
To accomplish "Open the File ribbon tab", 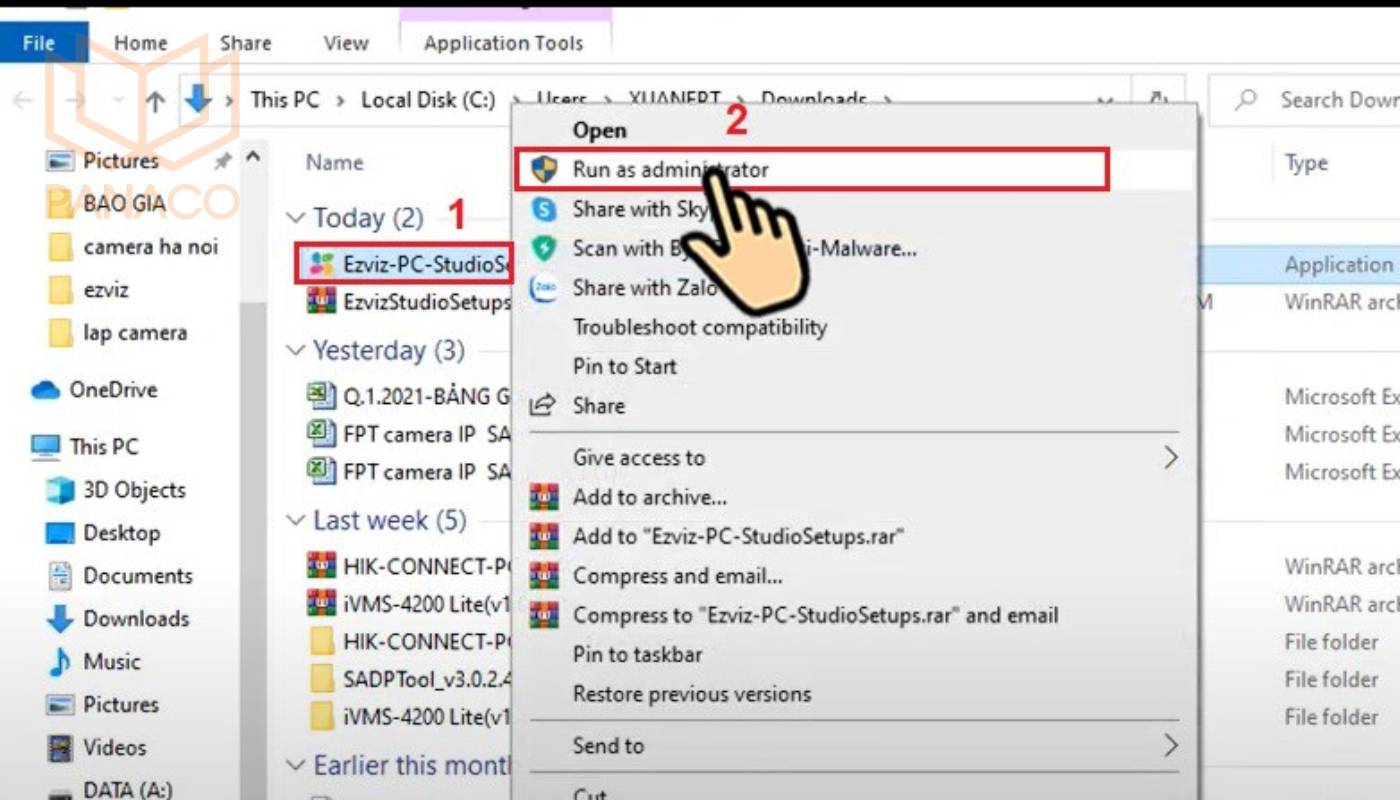I will (38, 43).
